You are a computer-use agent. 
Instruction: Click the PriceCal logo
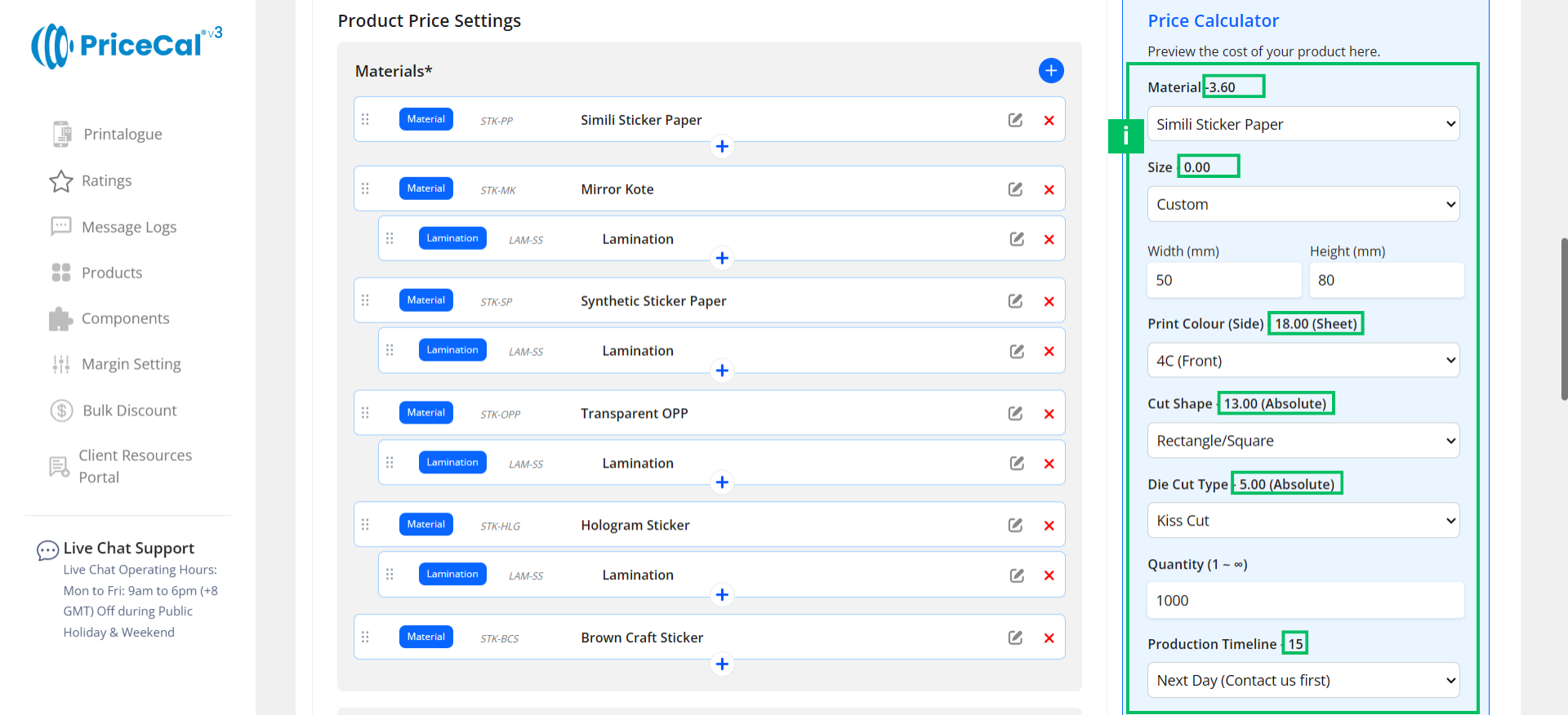tap(127, 46)
